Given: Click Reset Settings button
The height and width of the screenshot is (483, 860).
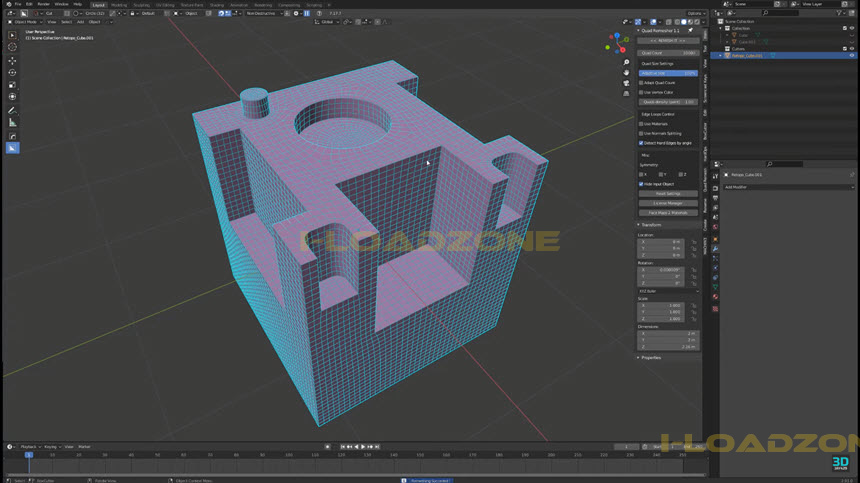Looking at the screenshot, I should 668,194.
